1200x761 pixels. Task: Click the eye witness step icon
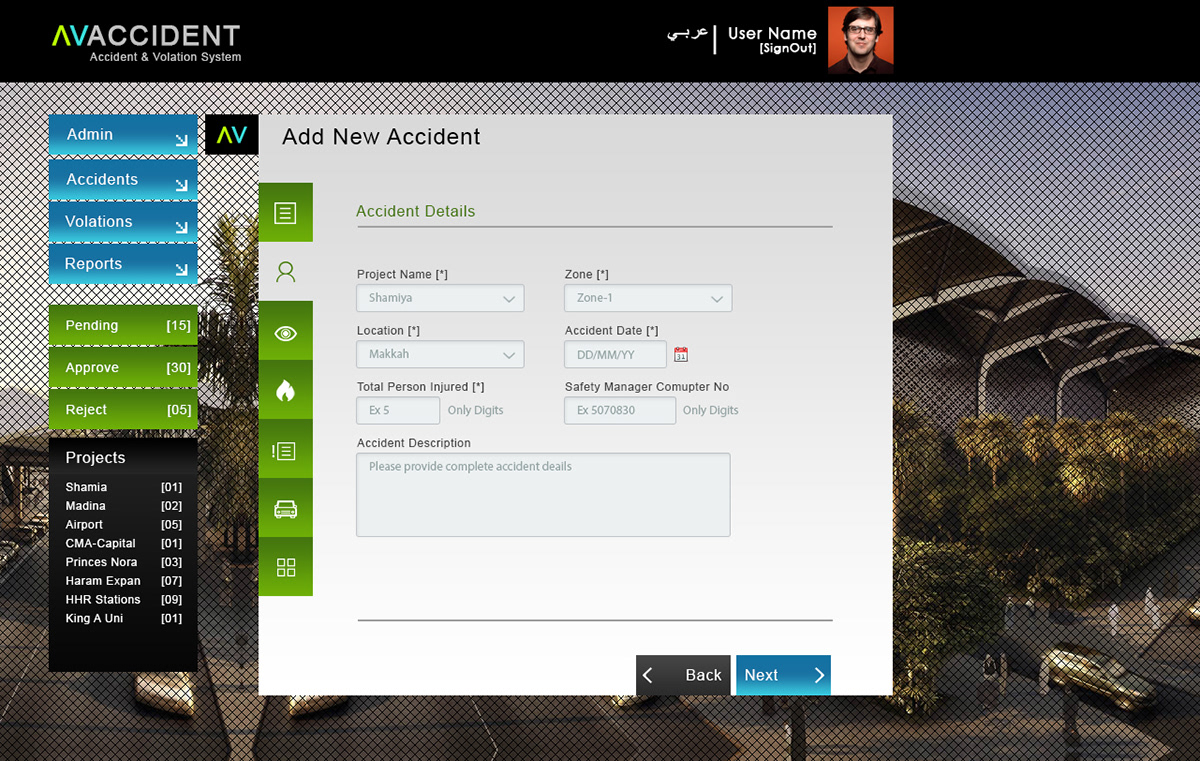click(x=285, y=333)
